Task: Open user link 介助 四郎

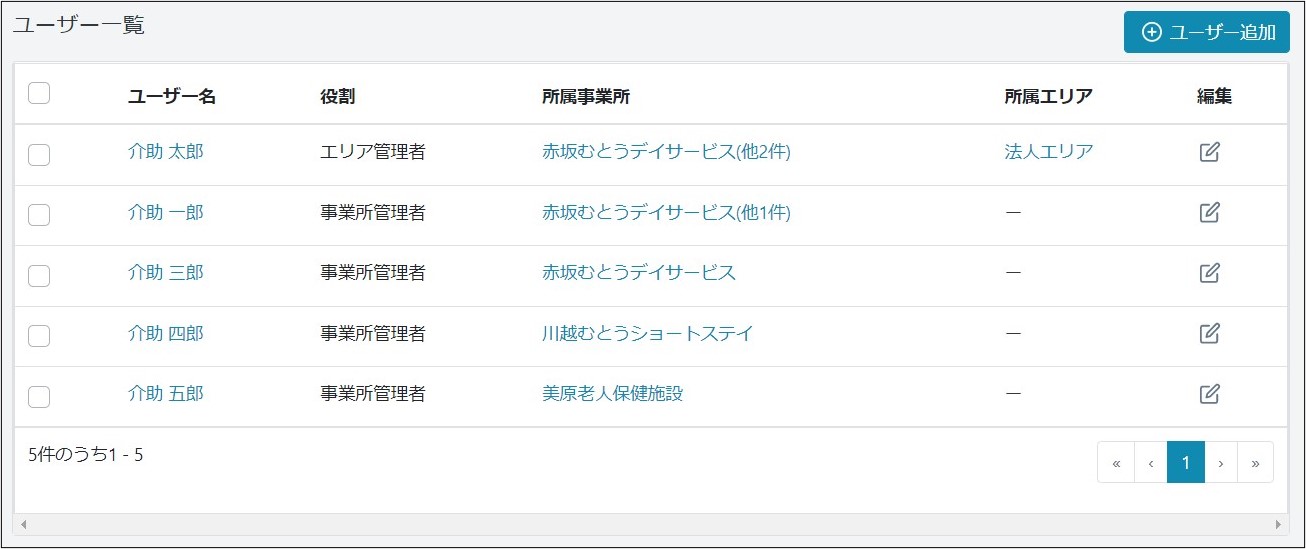Action: point(165,333)
